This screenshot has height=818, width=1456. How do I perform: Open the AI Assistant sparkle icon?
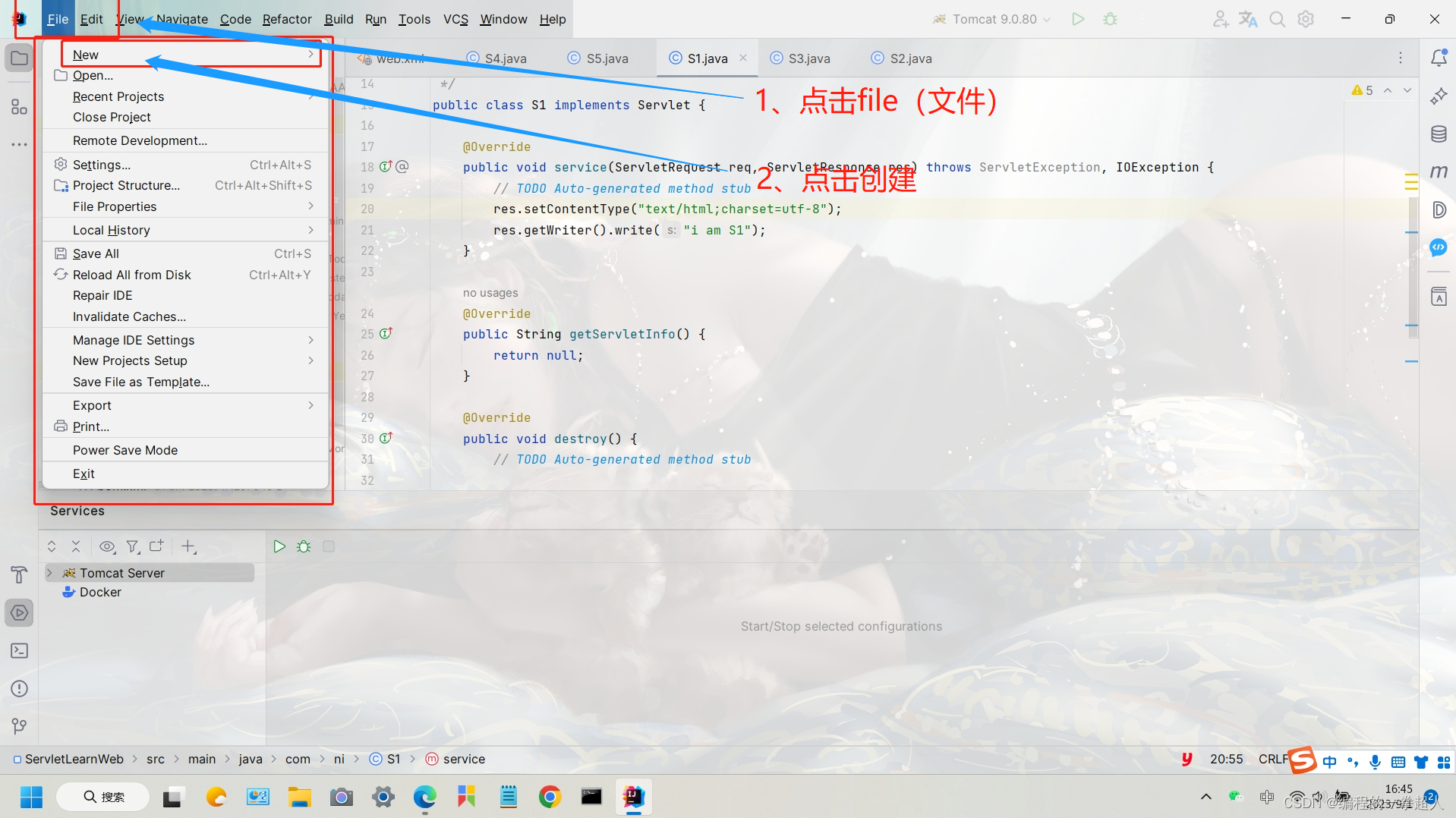coord(1439,96)
